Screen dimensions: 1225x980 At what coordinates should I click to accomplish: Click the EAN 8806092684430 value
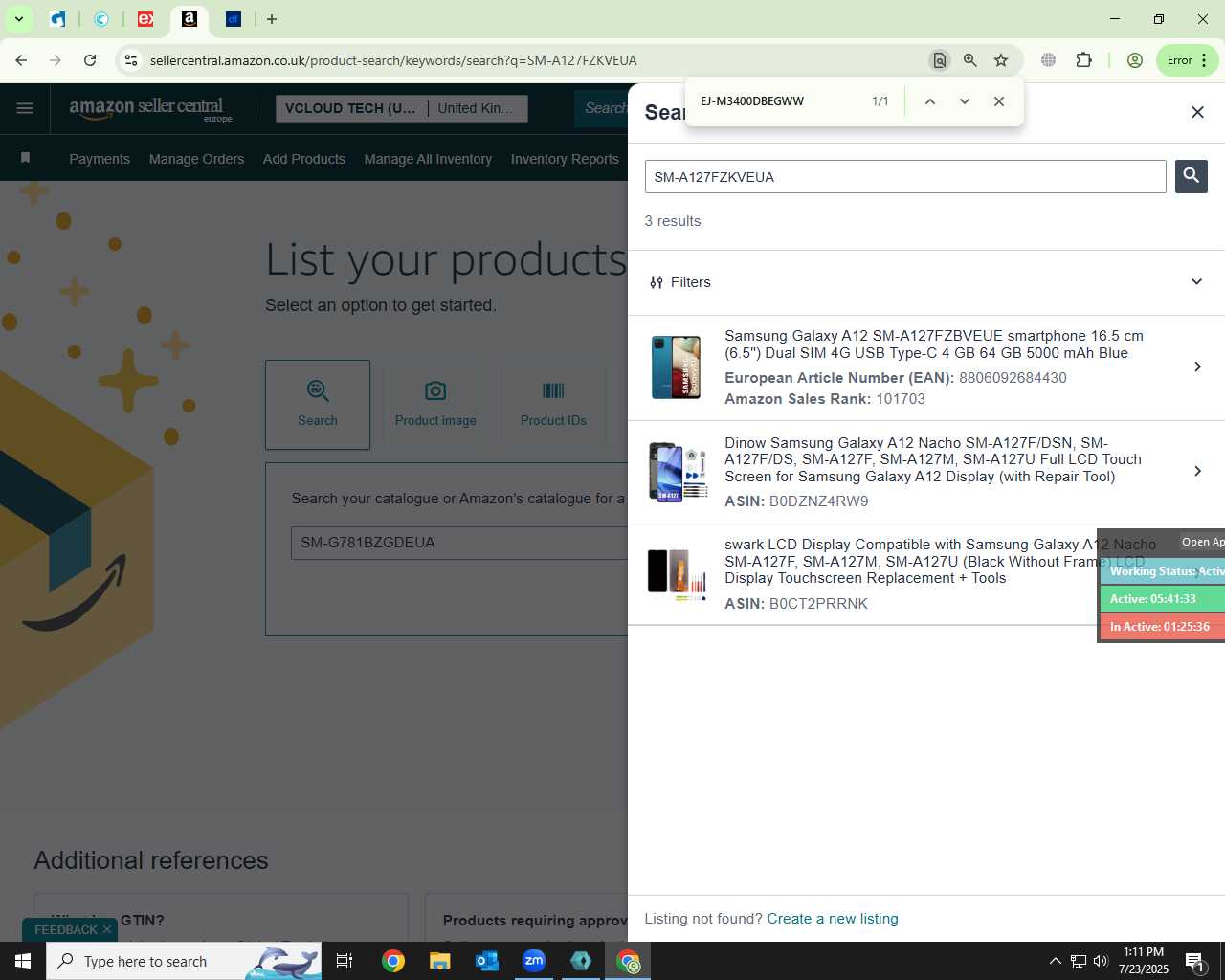(x=1013, y=378)
